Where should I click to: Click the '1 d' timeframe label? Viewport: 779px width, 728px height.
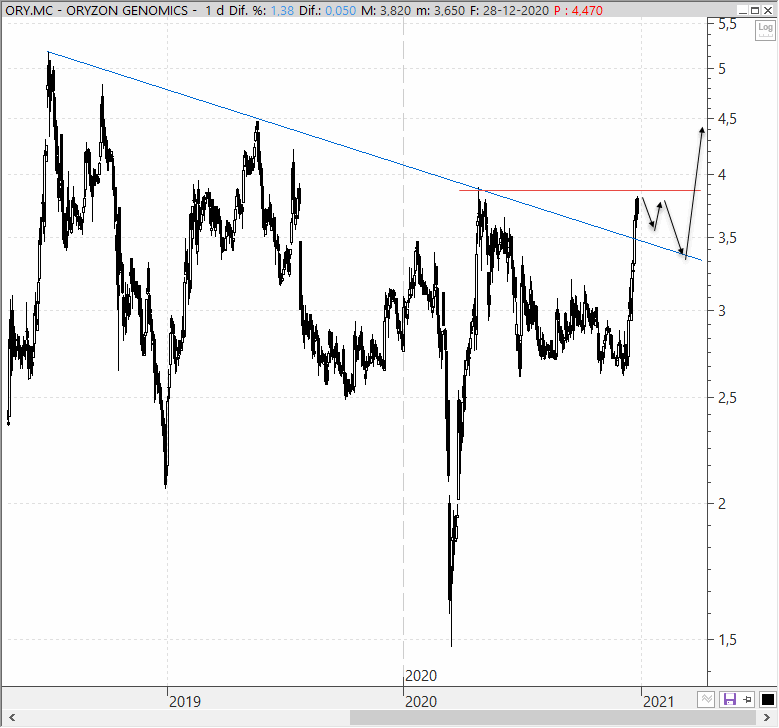(215, 10)
